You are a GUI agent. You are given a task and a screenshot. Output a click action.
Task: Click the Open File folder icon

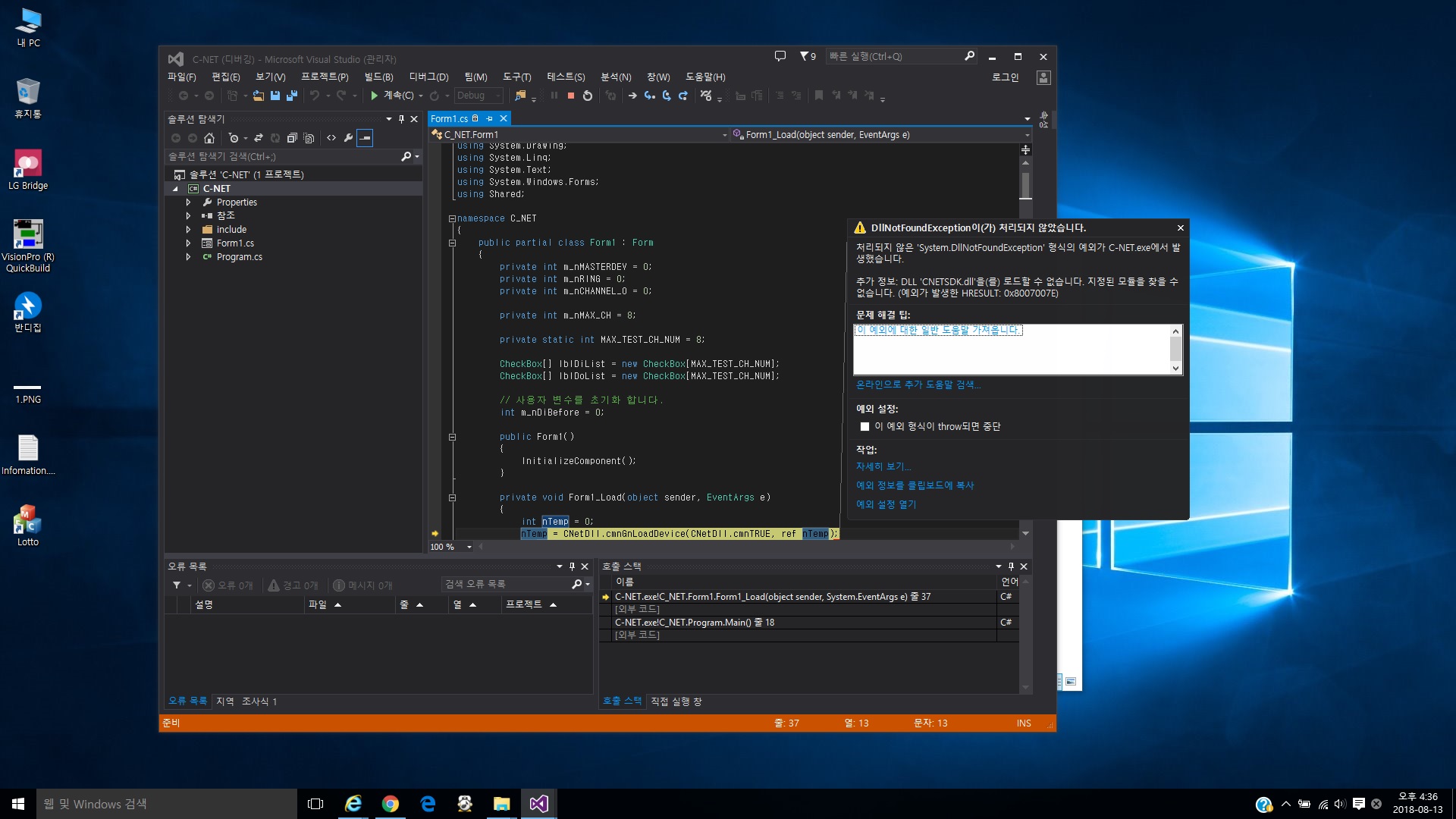[x=259, y=96]
